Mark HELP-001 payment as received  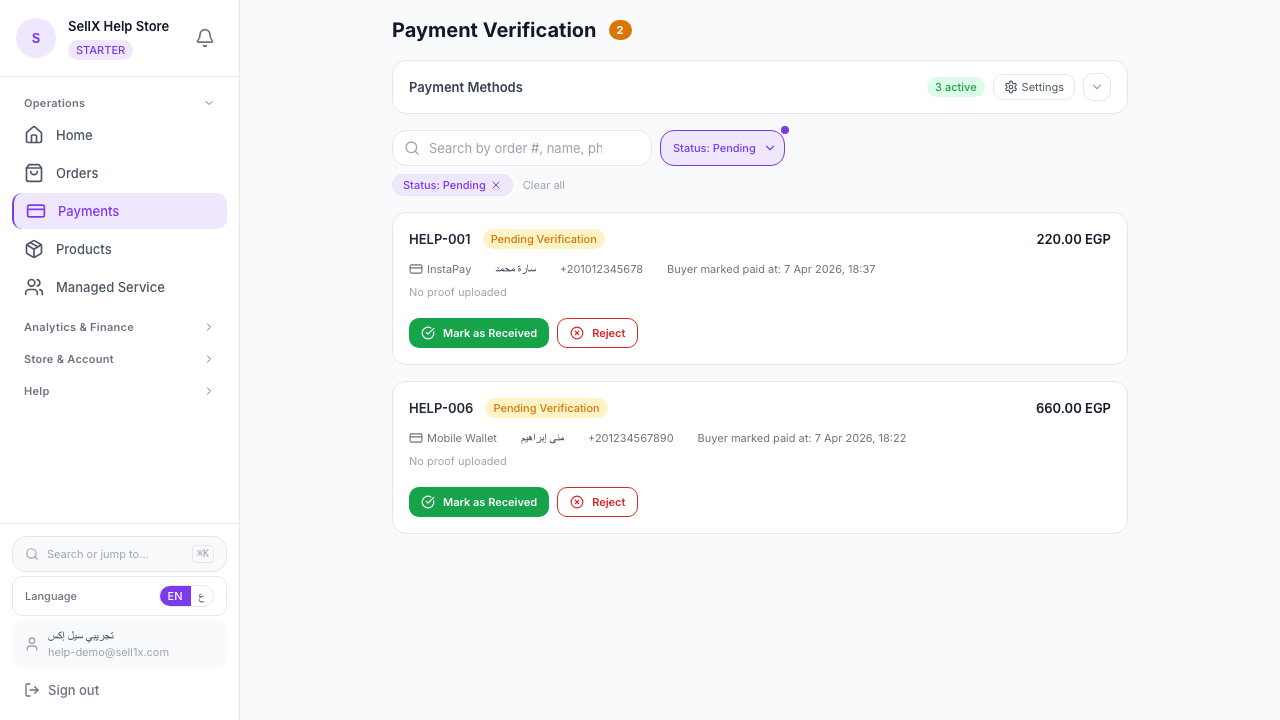[479, 333]
